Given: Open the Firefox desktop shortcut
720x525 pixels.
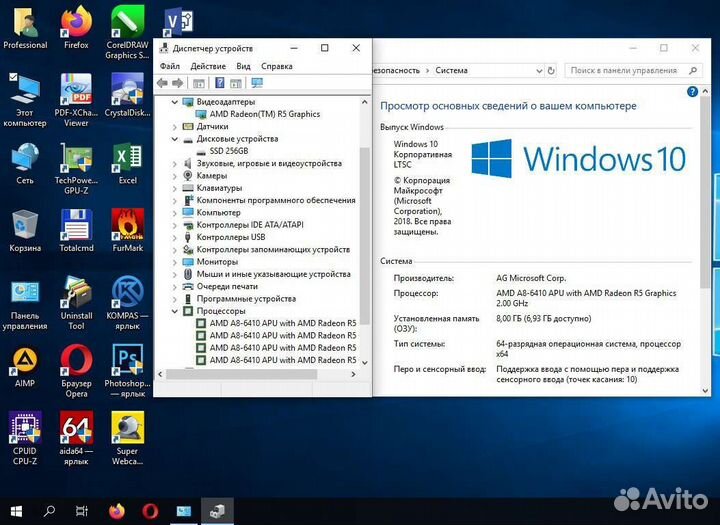Looking at the screenshot, I should point(76,27).
